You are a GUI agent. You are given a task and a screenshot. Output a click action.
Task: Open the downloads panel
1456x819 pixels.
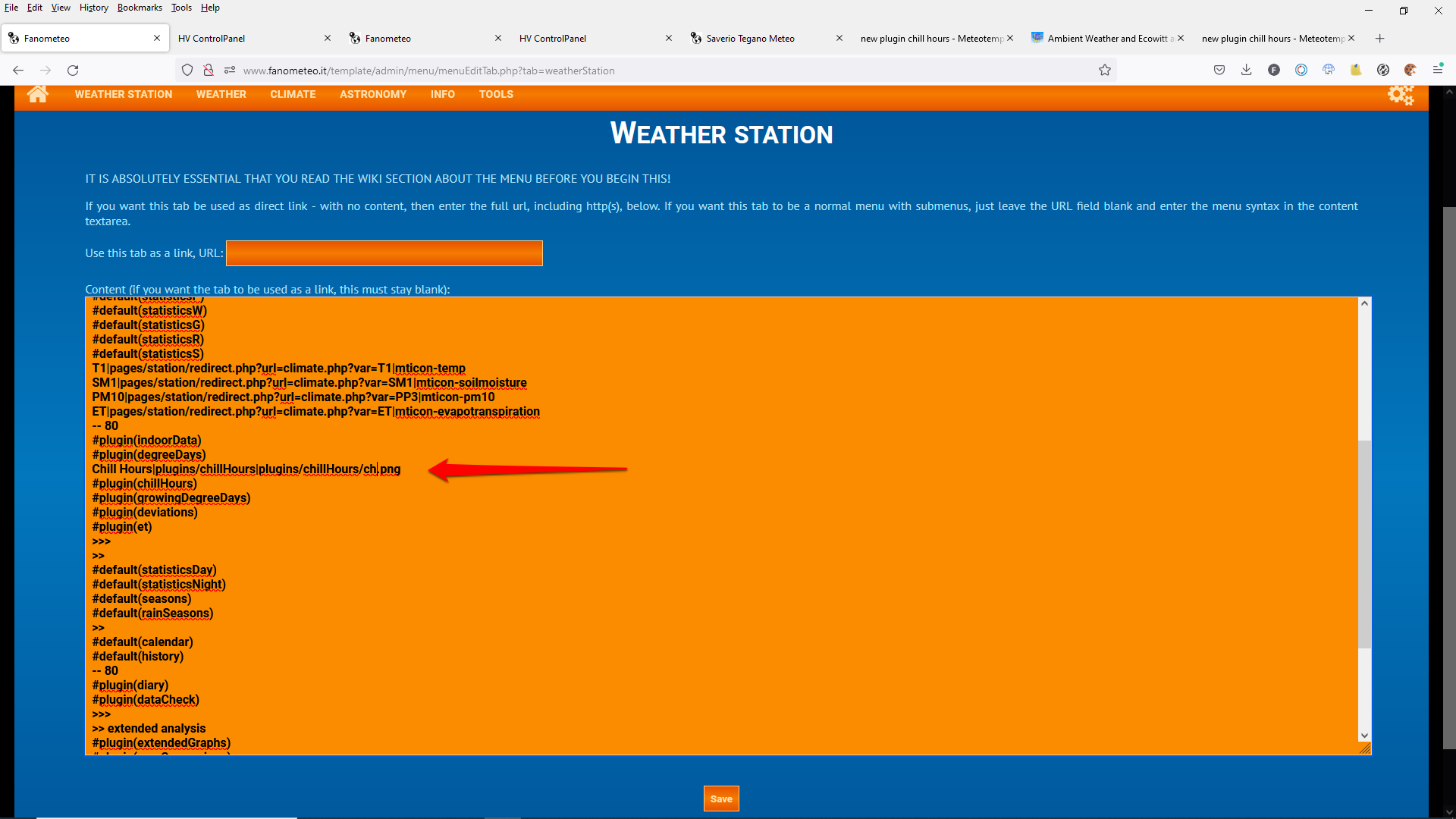click(1246, 71)
